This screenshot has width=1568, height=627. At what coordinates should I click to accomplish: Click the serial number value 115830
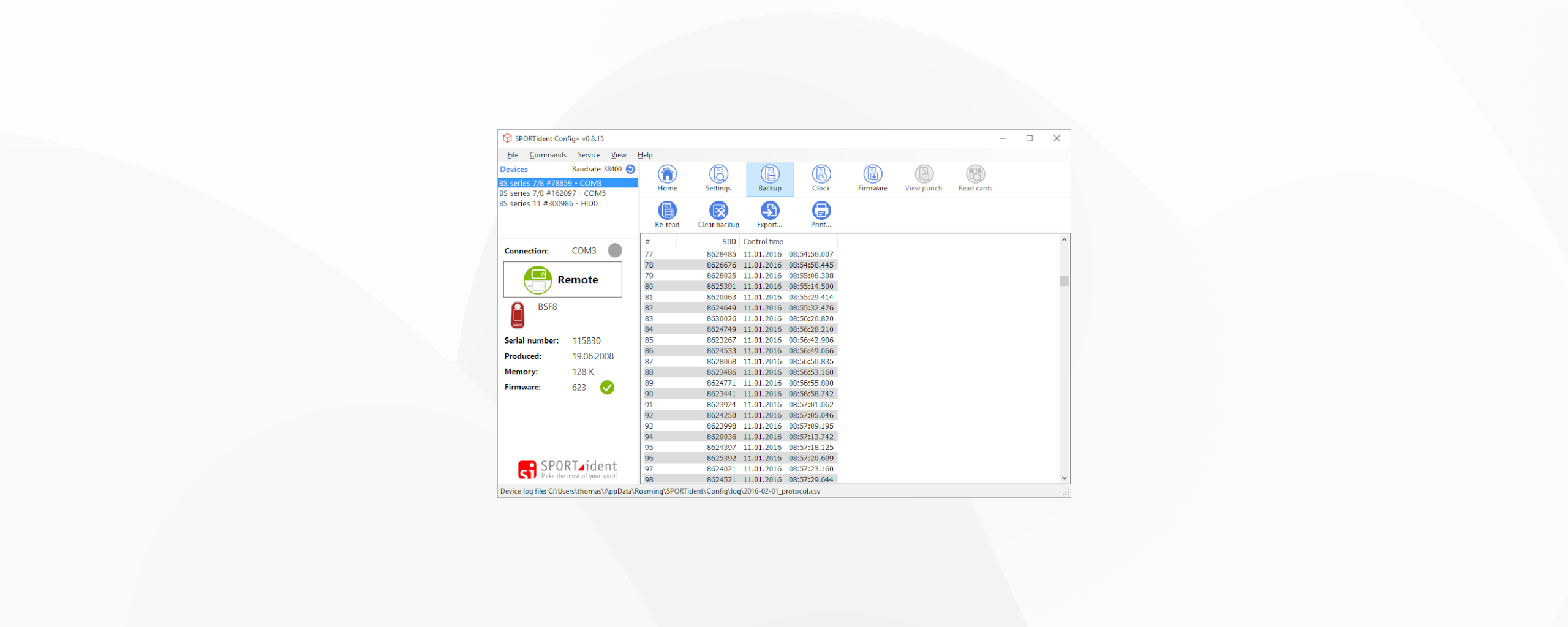click(586, 340)
